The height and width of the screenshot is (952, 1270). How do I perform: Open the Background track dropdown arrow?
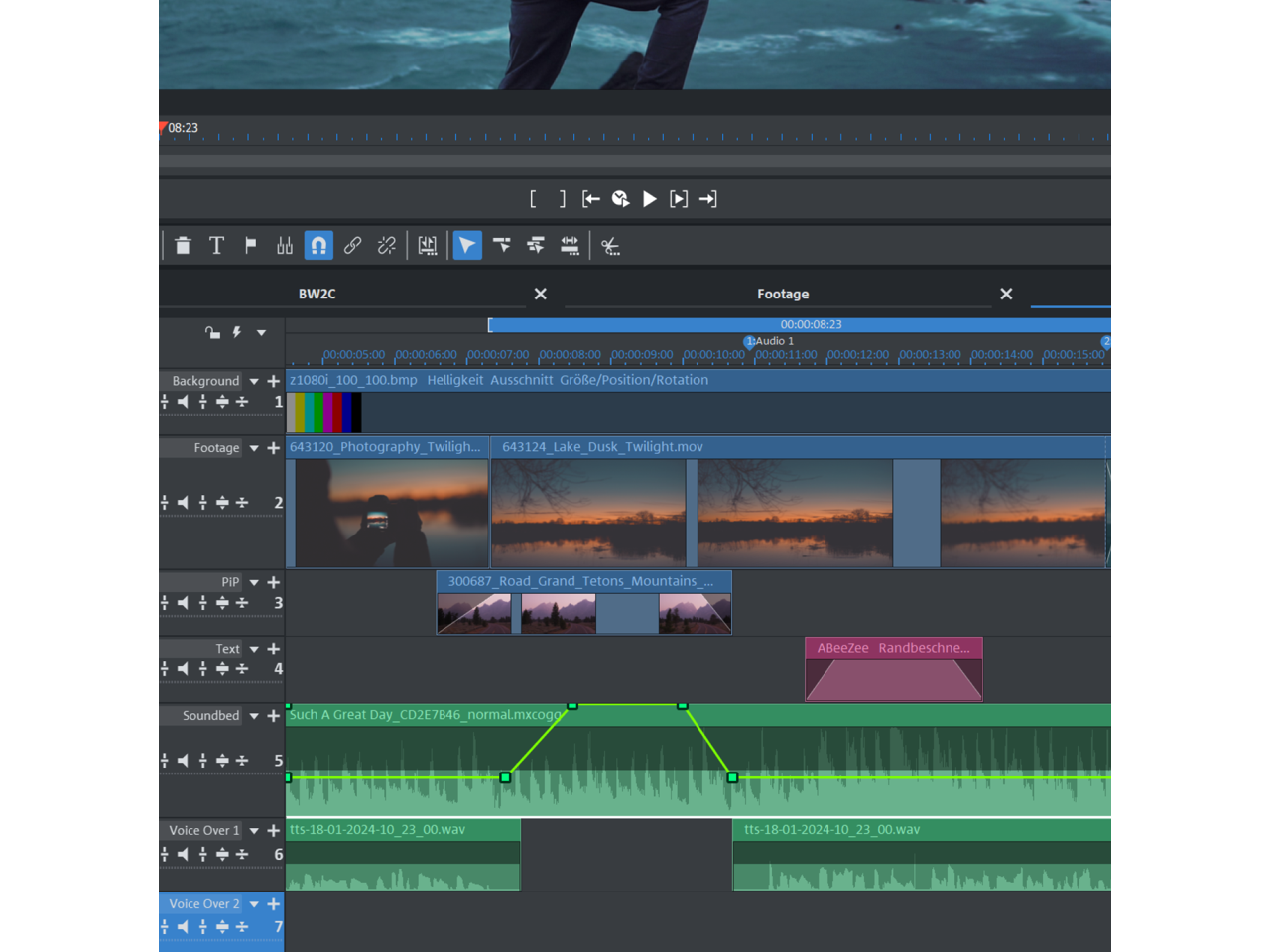coord(254,381)
